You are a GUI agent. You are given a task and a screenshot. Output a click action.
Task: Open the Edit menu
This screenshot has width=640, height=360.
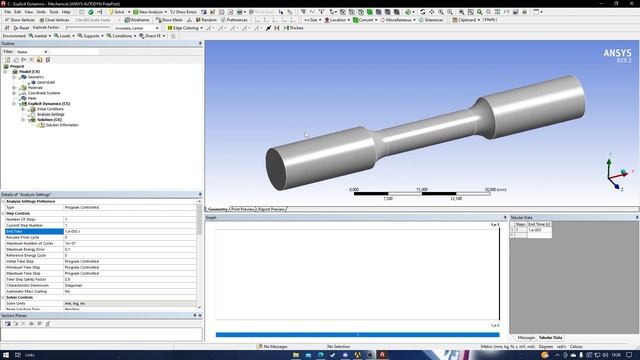[18, 12]
